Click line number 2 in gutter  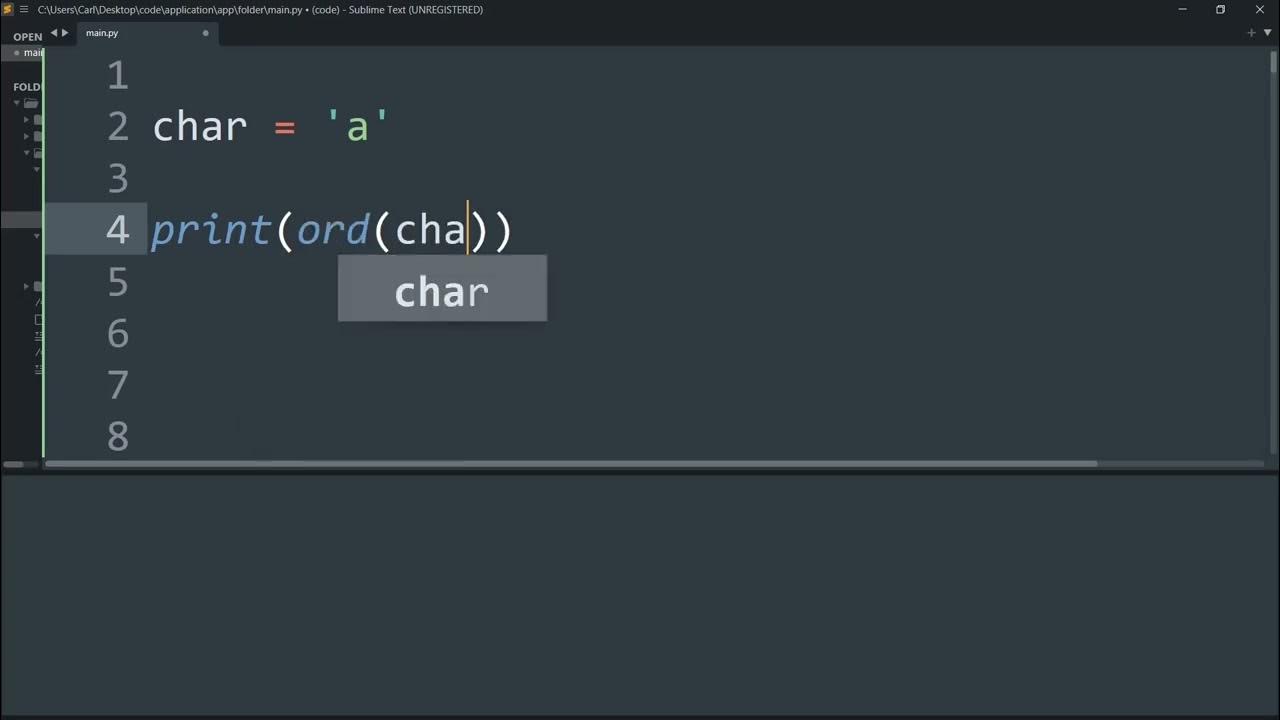pos(118,127)
